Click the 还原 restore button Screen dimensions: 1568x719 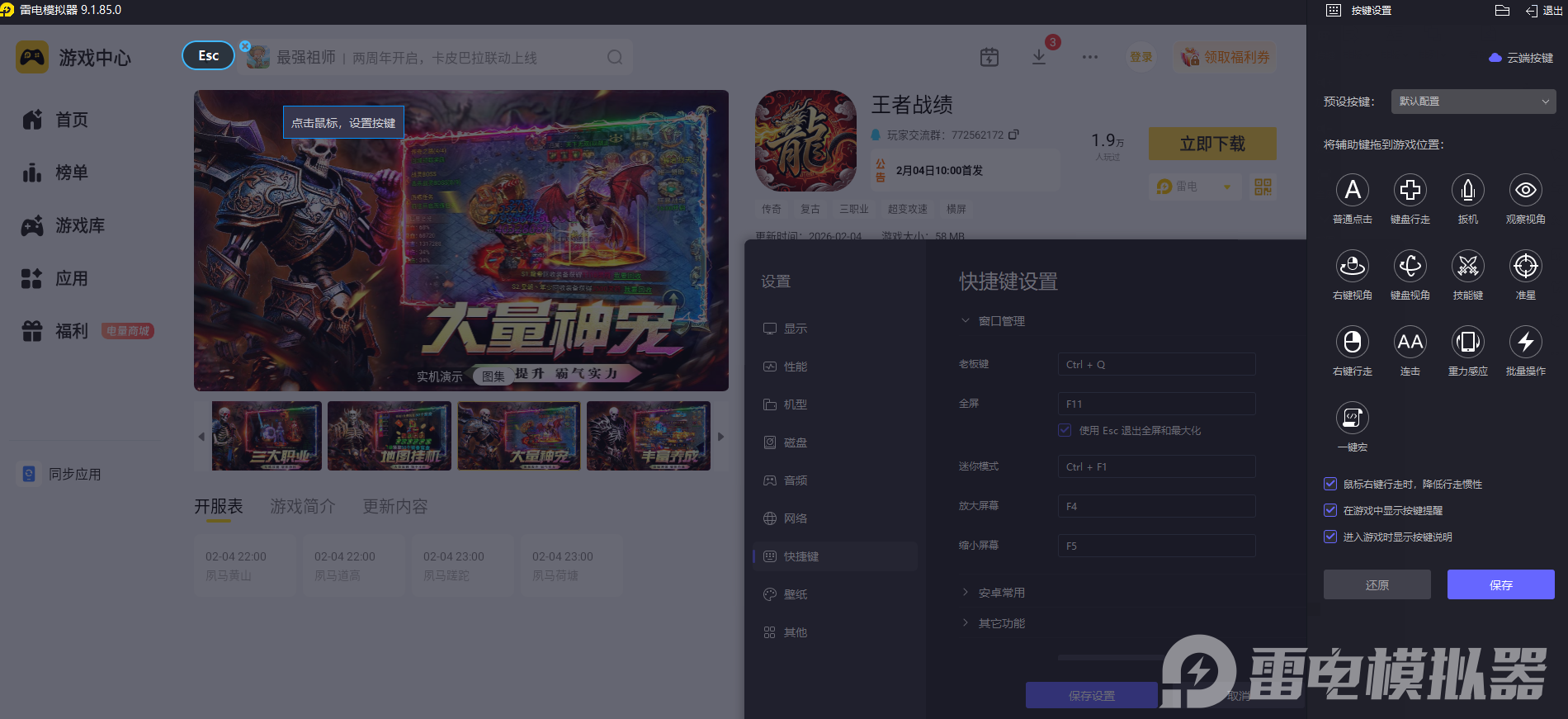[1377, 584]
